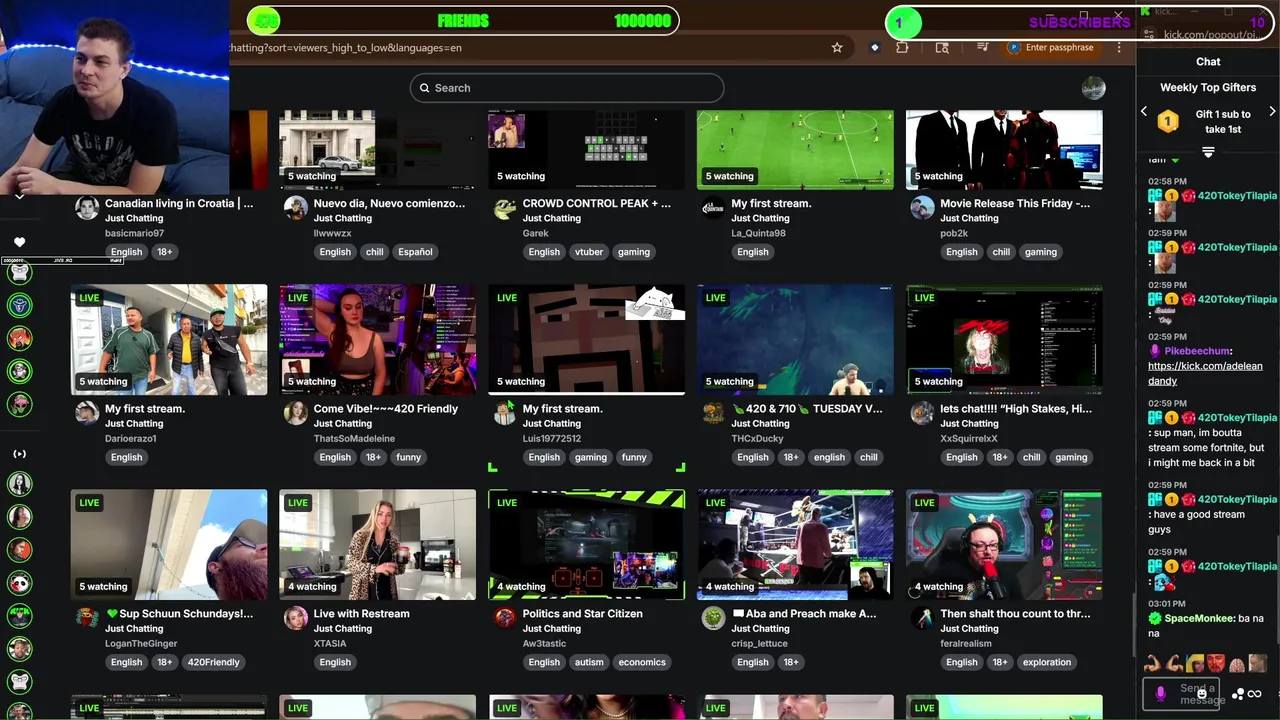This screenshot has width=1280, height=720.
Task: Insert the red face emote
Action: [1215, 663]
